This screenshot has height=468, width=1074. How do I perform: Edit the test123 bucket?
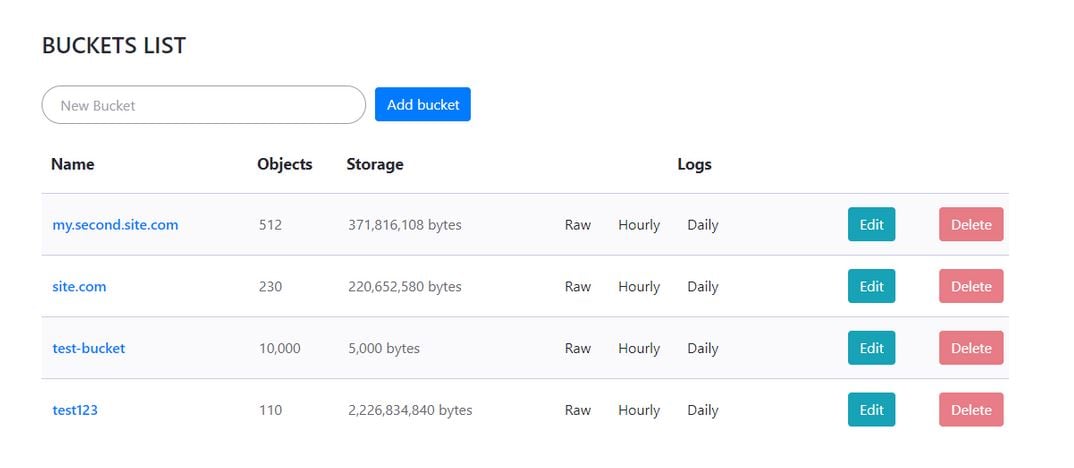click(871, 409)
